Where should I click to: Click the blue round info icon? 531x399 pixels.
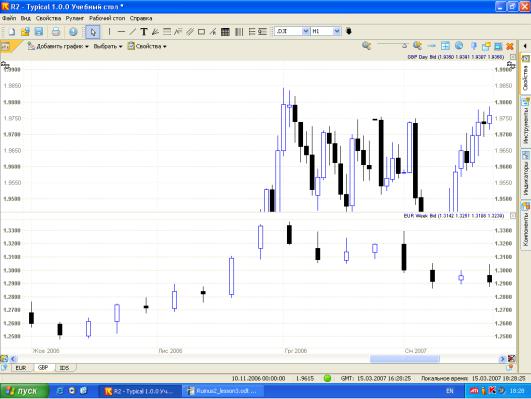click(x=73, y=32)
